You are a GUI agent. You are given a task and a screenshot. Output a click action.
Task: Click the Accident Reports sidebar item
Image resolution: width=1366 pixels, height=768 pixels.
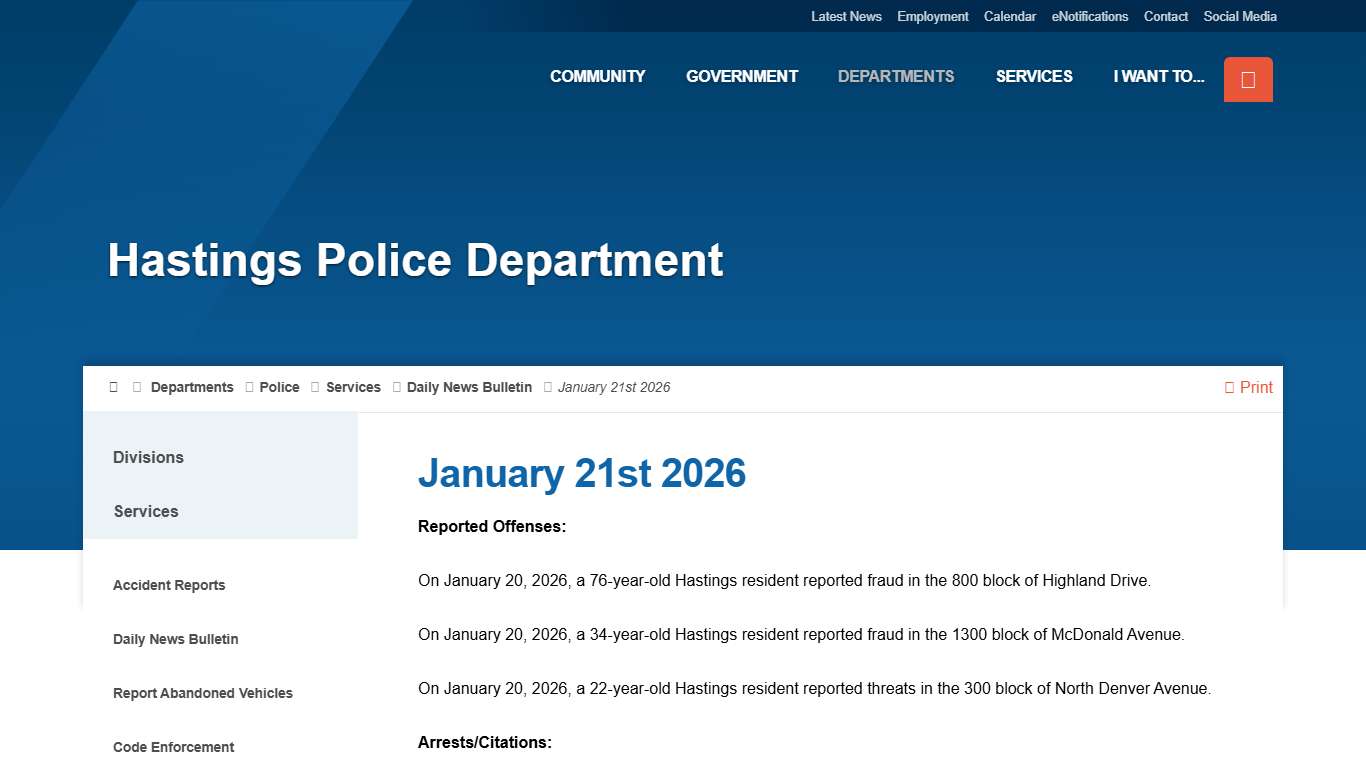coord(169,585)
